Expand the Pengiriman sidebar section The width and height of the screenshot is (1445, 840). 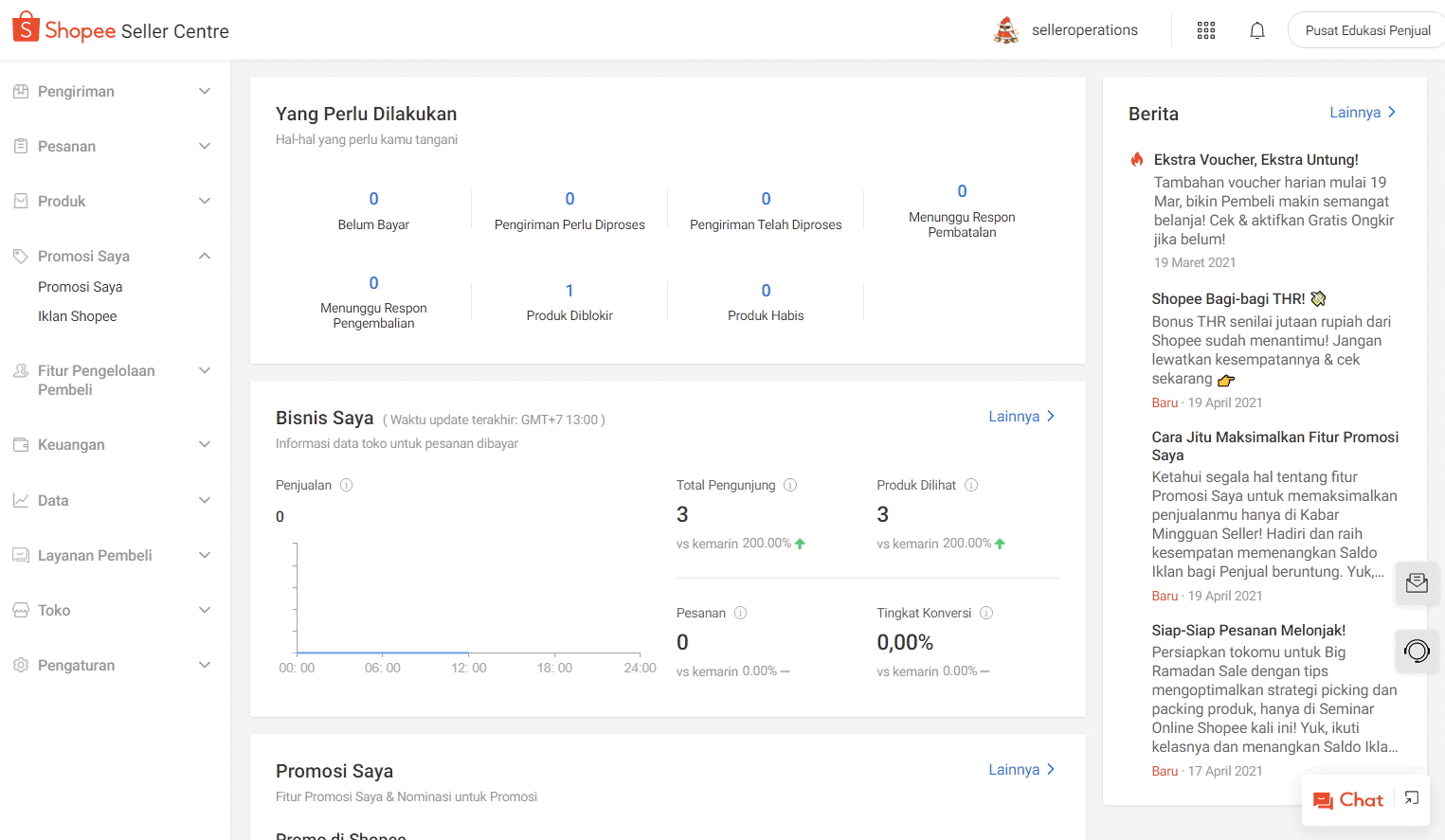pos(114,92)
